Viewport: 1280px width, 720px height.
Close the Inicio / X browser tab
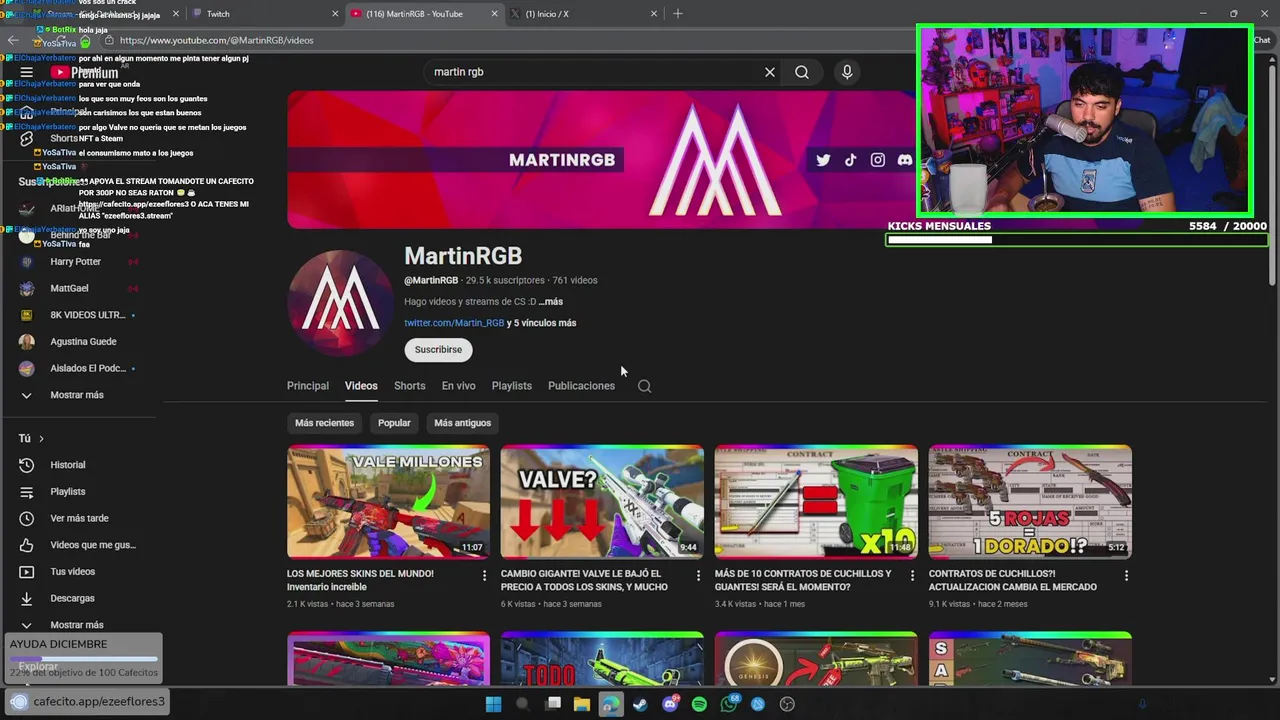click(x=654, y=14)
